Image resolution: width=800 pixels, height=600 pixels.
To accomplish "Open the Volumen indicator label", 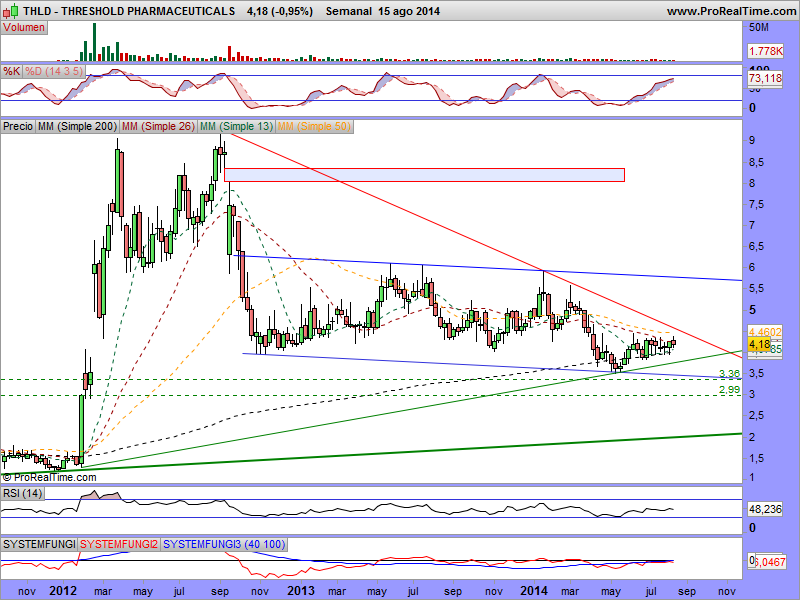I will (x=24, y=28).
